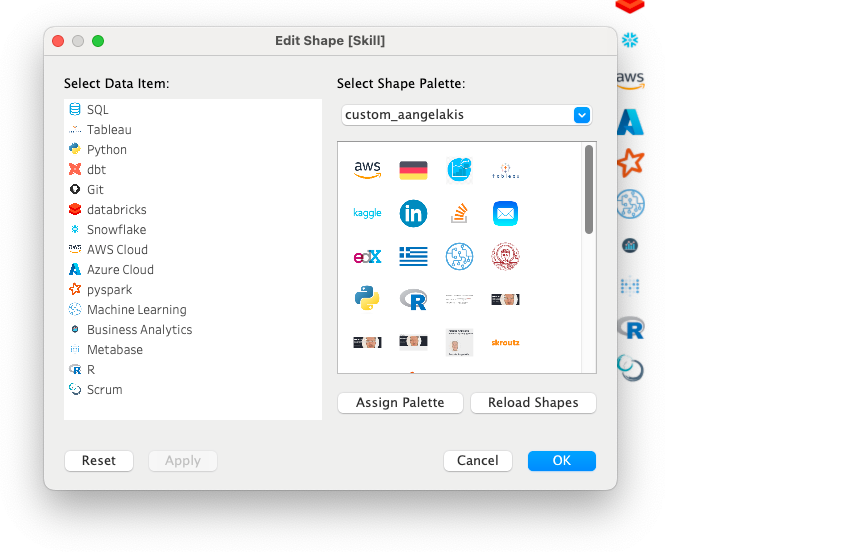Pick the AWS logo shape in the palette
This screenshot has width=864, height=552.
368,170
